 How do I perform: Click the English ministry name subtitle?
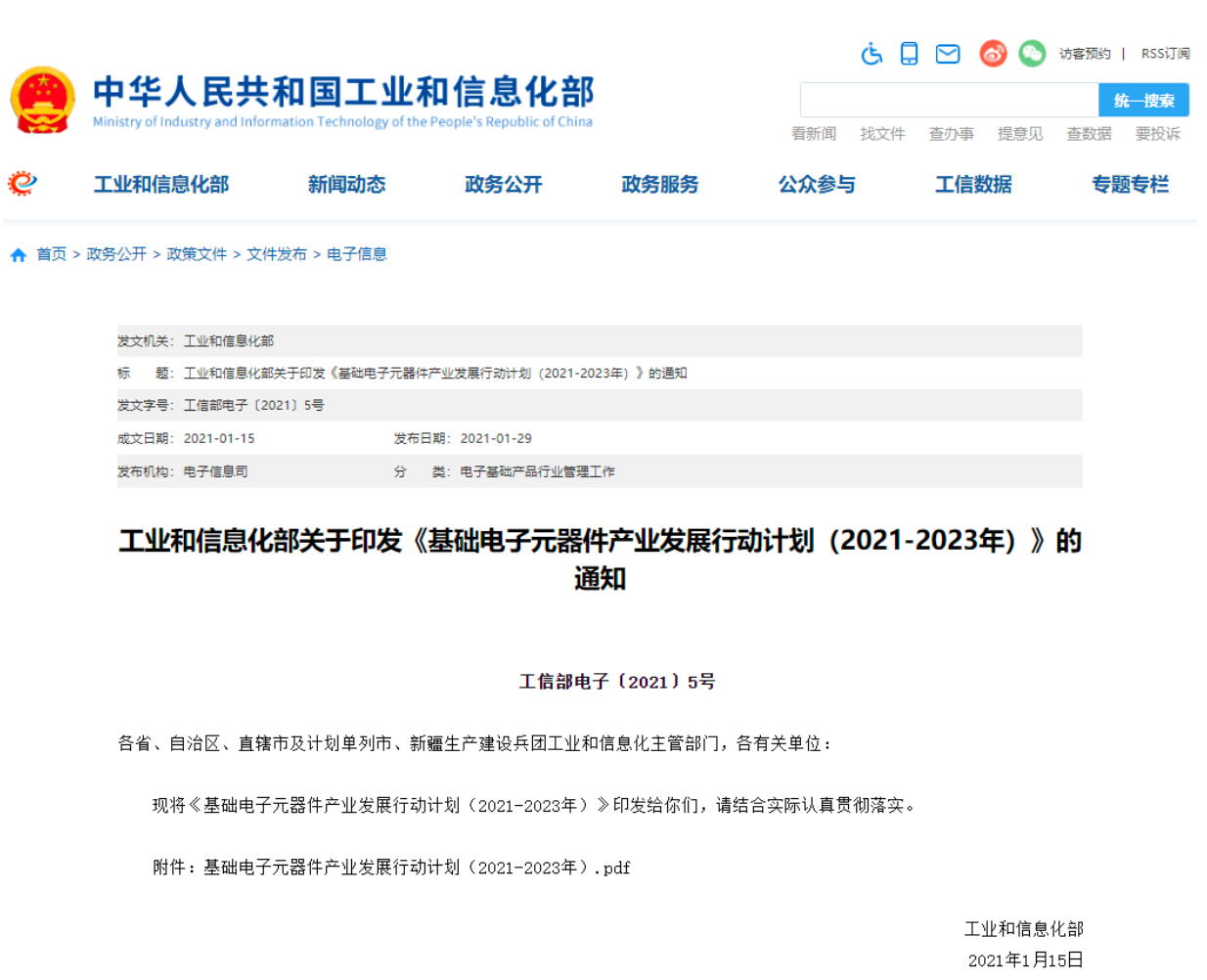pos(342,122)
